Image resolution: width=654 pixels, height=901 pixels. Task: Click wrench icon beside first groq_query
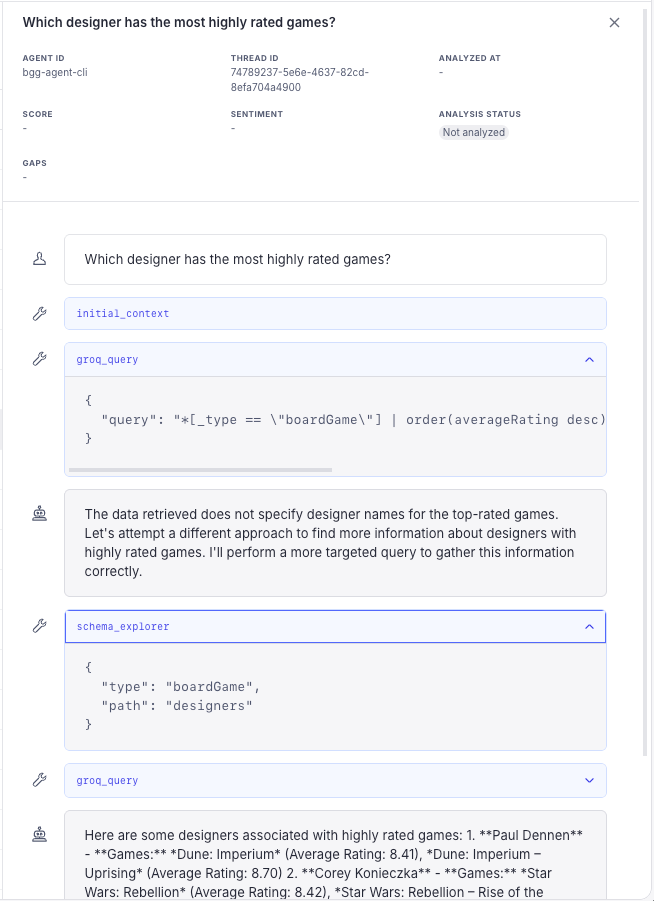click(x=39, y=359)
